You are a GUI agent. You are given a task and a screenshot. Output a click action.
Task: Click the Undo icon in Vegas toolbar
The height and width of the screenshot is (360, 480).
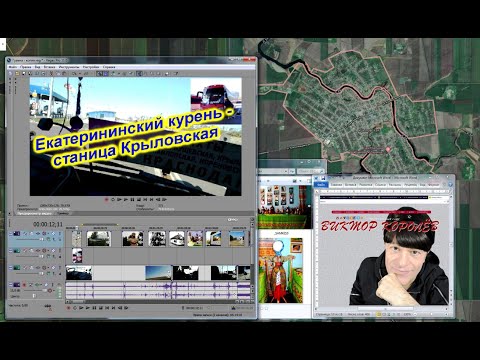(74, 74)
